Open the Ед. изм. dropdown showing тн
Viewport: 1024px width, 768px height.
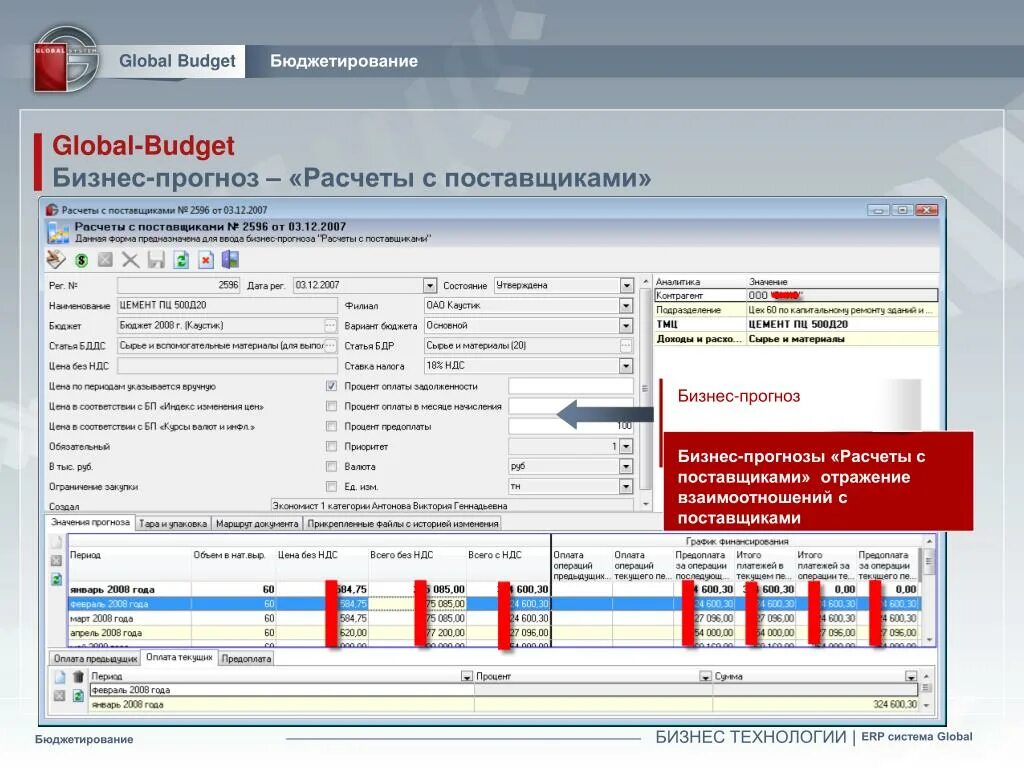626,487
